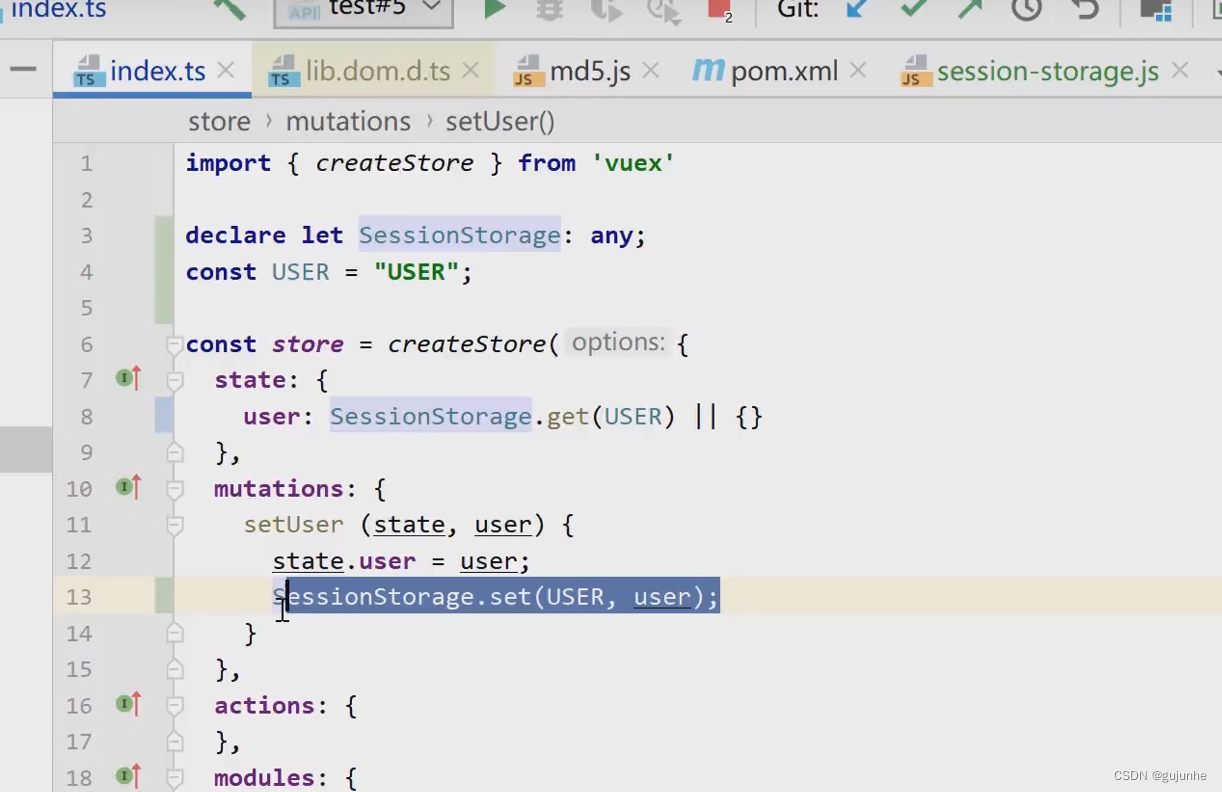
Task: Click line number 12 in the gutter
Action: (x=80, y=561)
